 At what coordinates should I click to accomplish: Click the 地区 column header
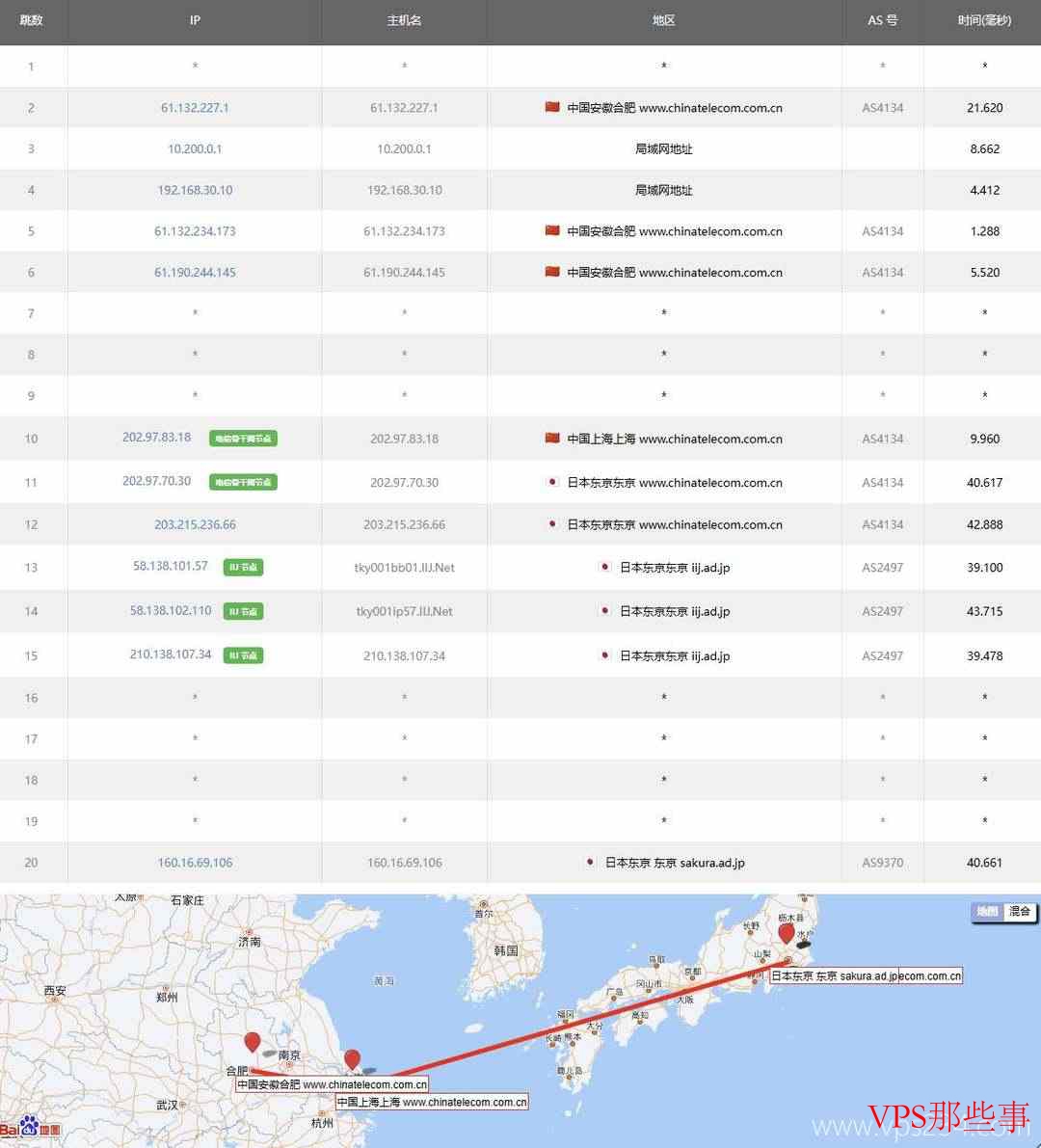(664, 20)
